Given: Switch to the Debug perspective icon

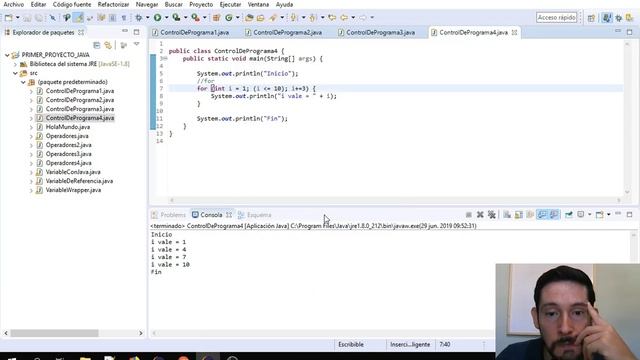Looking at the screenshot, I should tap(619, 18).
